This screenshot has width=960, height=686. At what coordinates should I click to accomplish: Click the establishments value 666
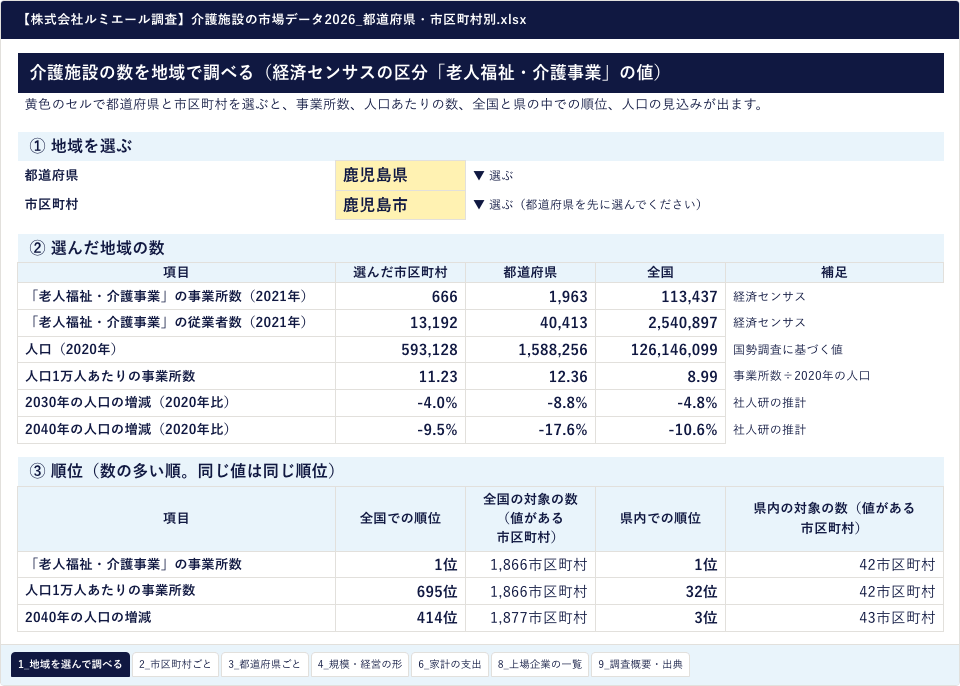[400, 296]
